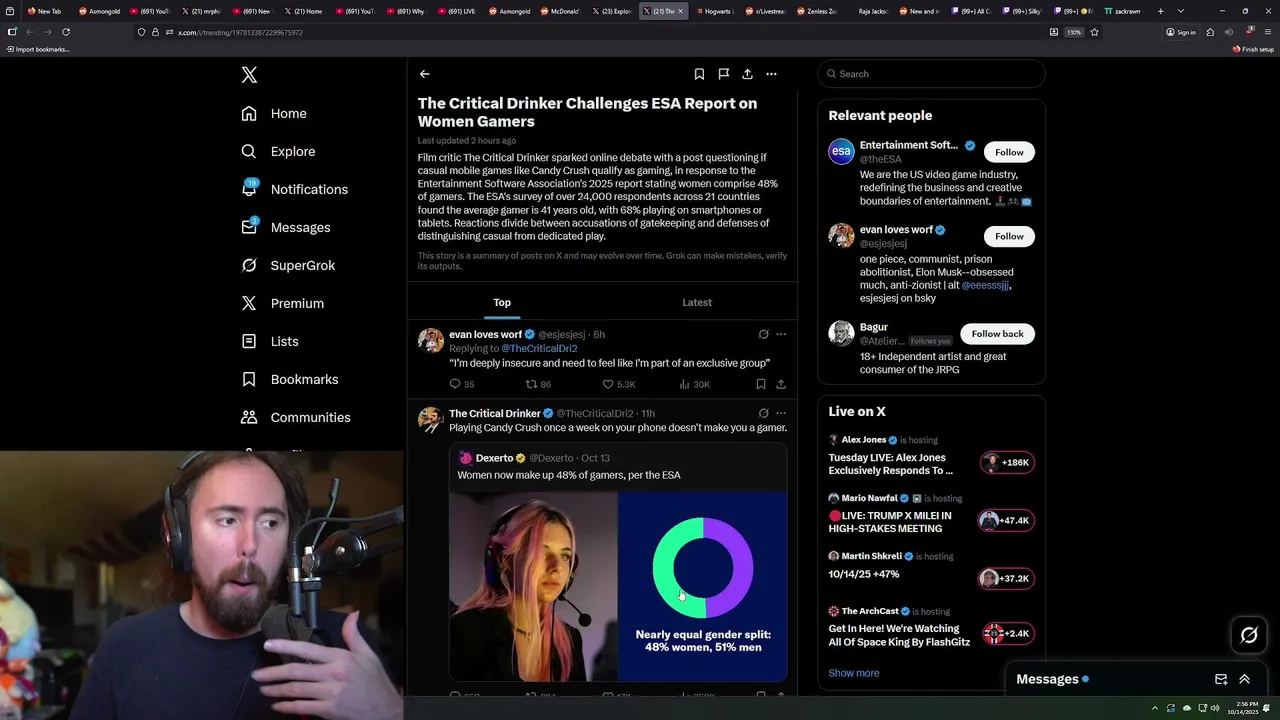The width and height of the screenshot is (1280, 720).
Task: Click the X logo in the sidebar
Action: pos(249,75)
